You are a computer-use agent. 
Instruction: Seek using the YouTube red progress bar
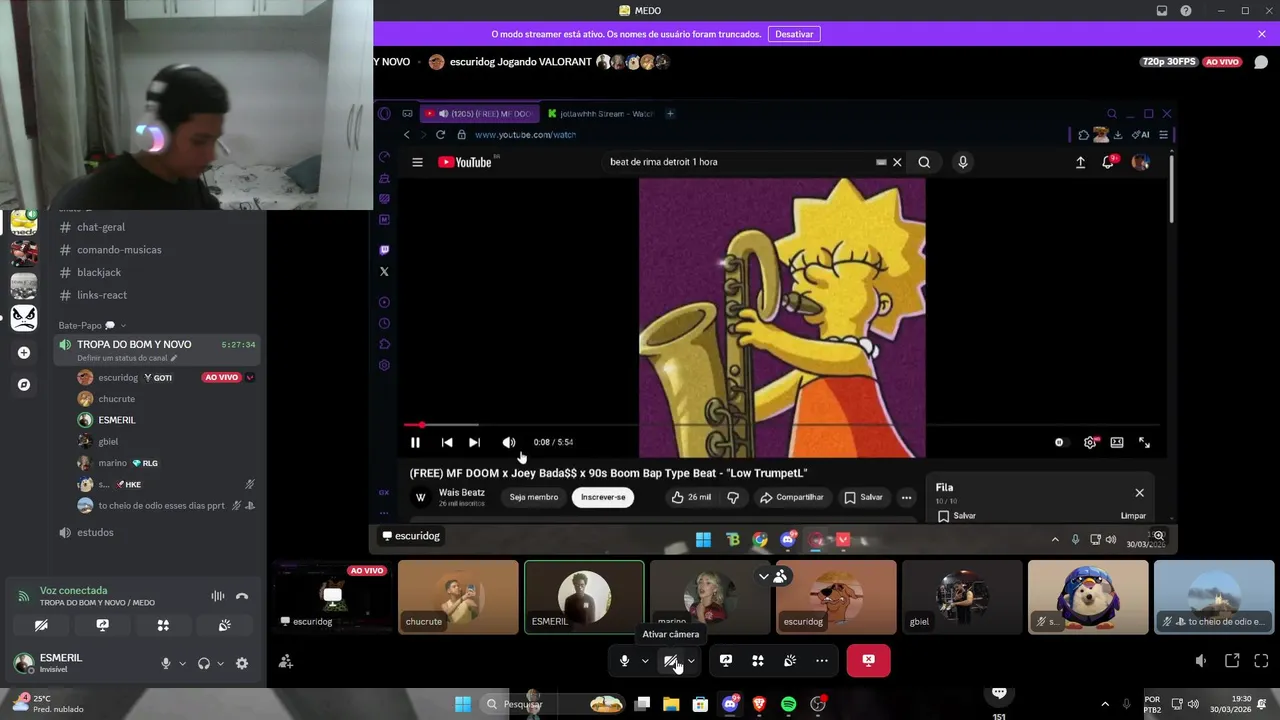(781, 425)
